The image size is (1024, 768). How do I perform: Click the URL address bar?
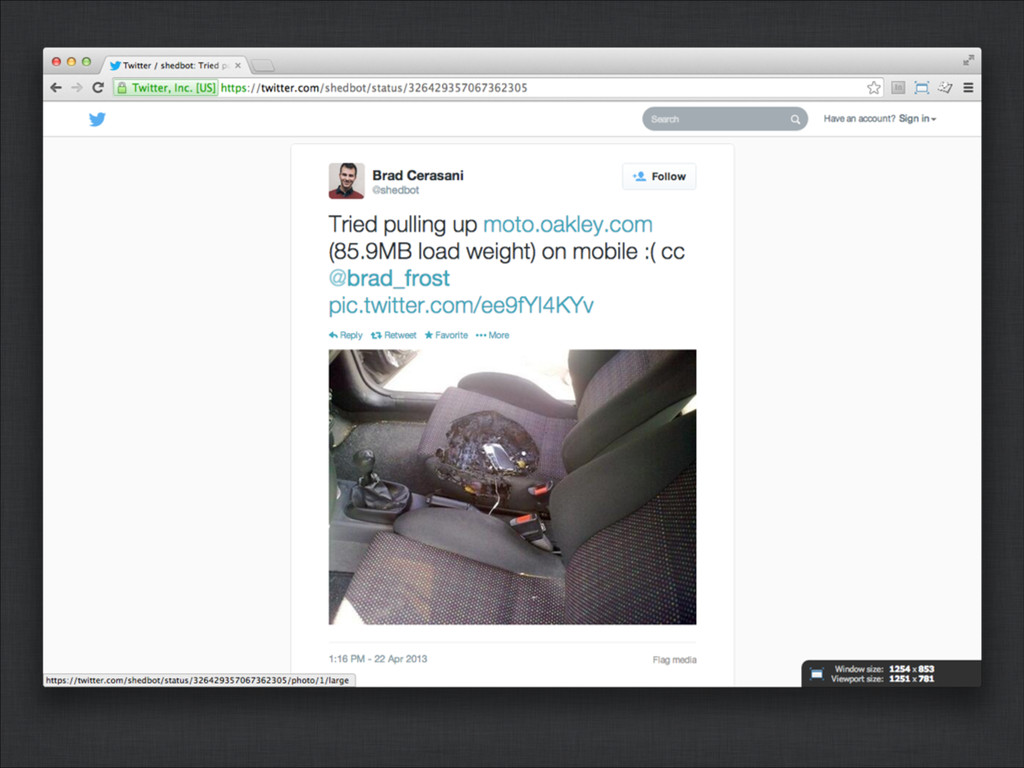click(x=496, y=88)
